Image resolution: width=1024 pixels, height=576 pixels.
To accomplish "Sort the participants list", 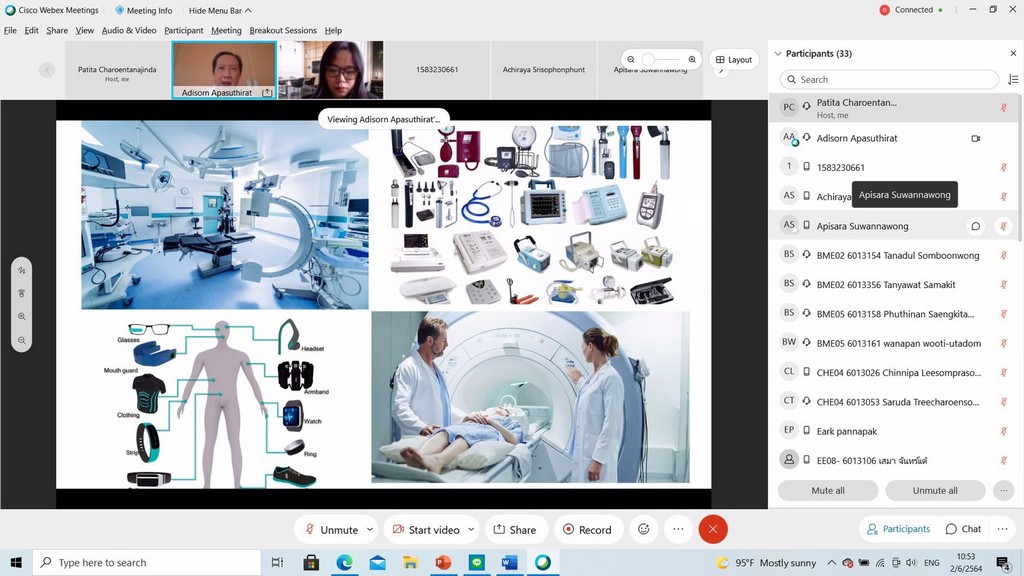I will 1012,80.
